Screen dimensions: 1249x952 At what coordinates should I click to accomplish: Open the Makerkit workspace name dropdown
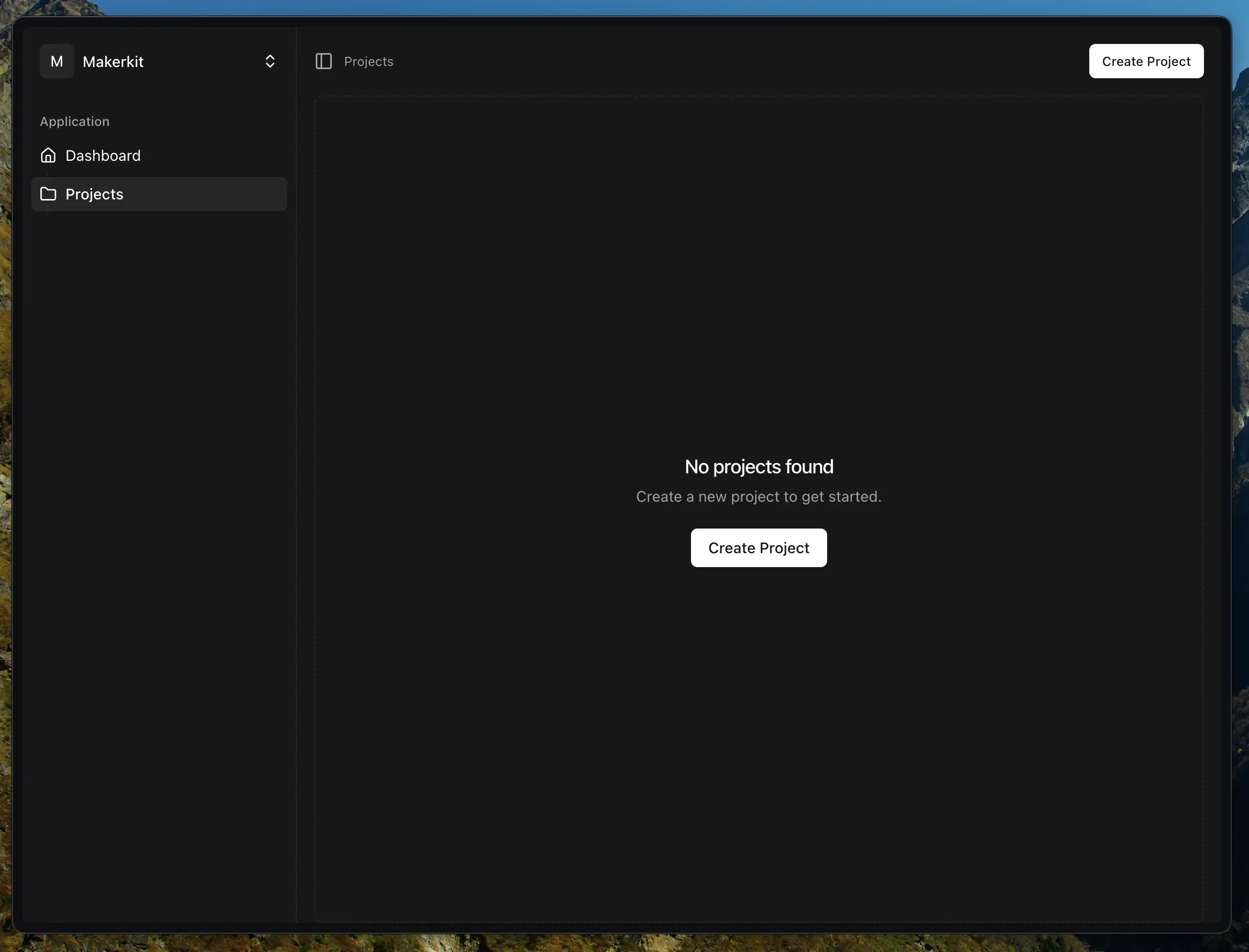pos(113,62)
